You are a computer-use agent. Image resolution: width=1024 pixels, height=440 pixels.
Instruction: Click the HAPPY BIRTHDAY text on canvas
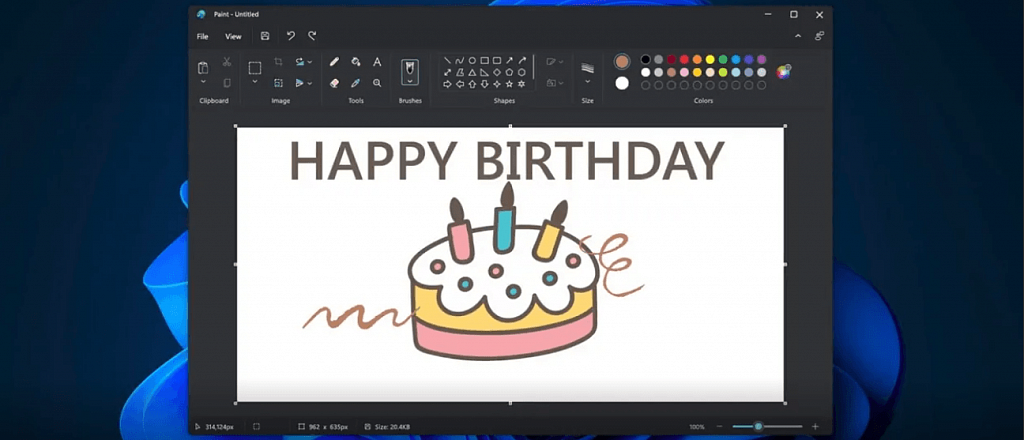pyautogui.click(x=507, y=161)
